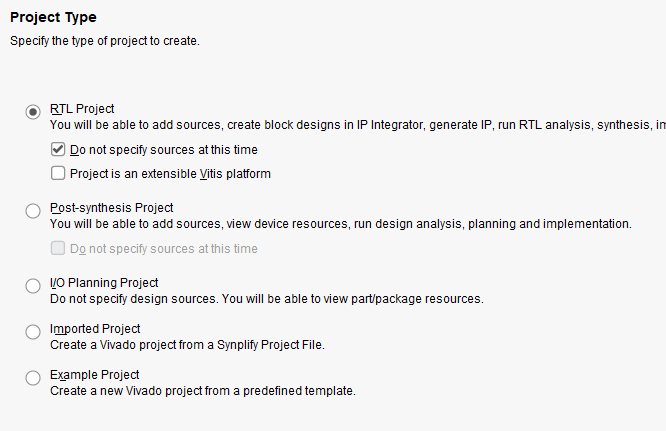
Task: Click the RTL Project description about IP Integrator
Action: tap(350, 125)
